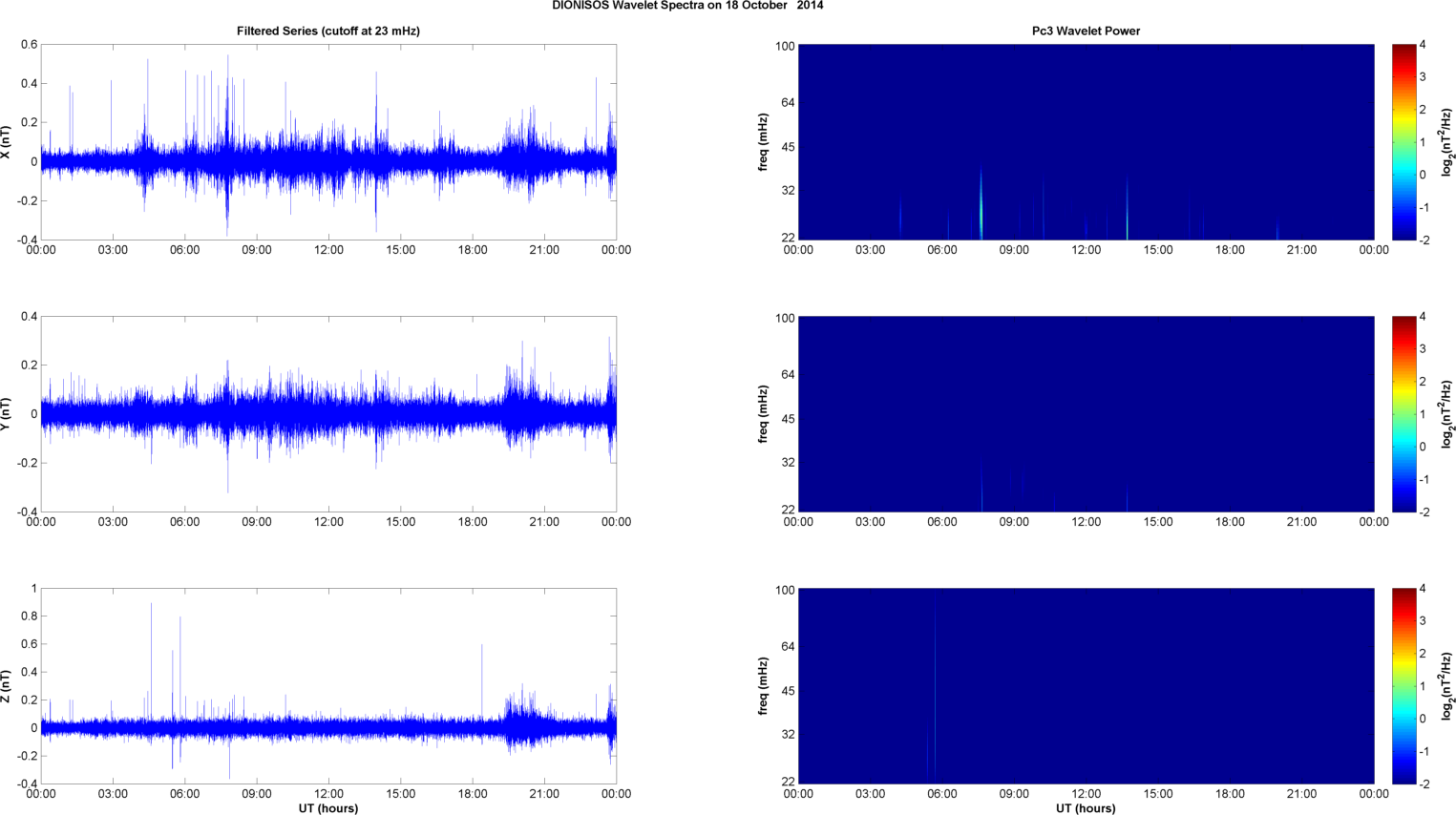This screenshot has width=1456, height=815.
Task: Click UT (hours) label under bottom wavelet plot
Action: point(1086,808)
